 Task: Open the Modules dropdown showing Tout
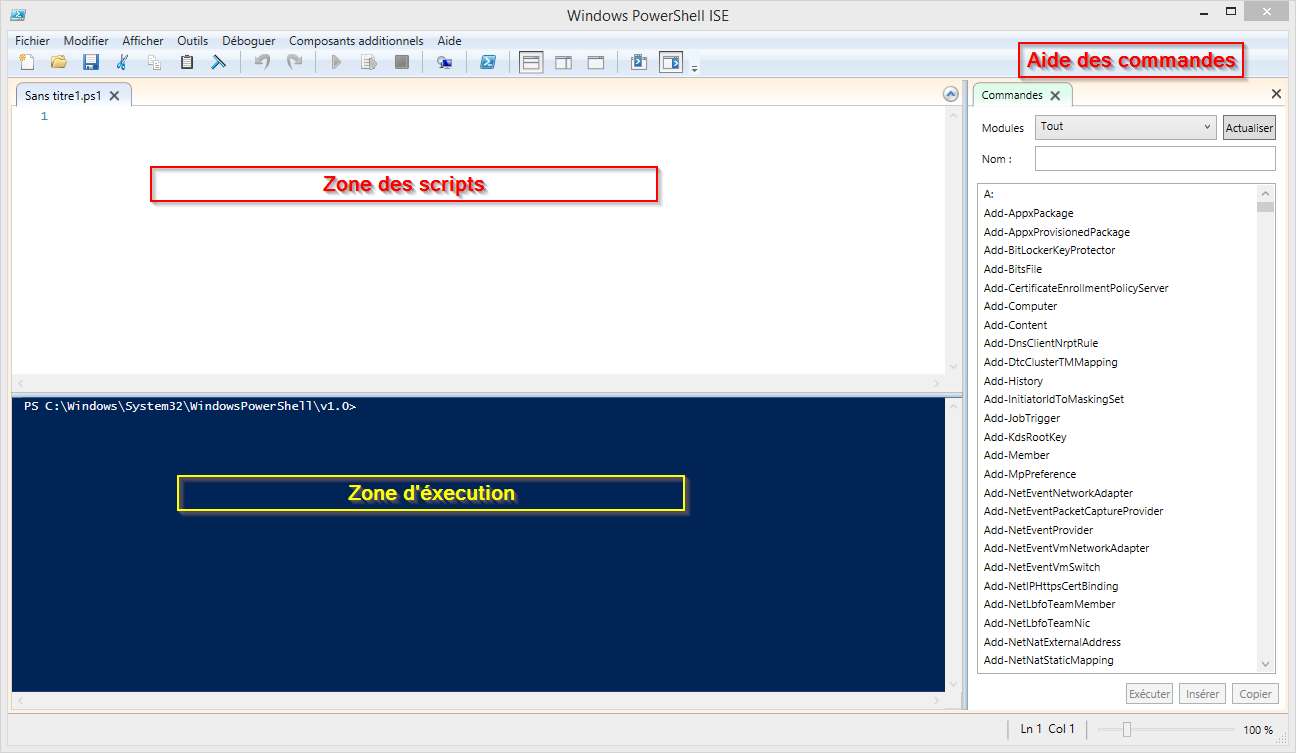click(x=1126, y=127)
